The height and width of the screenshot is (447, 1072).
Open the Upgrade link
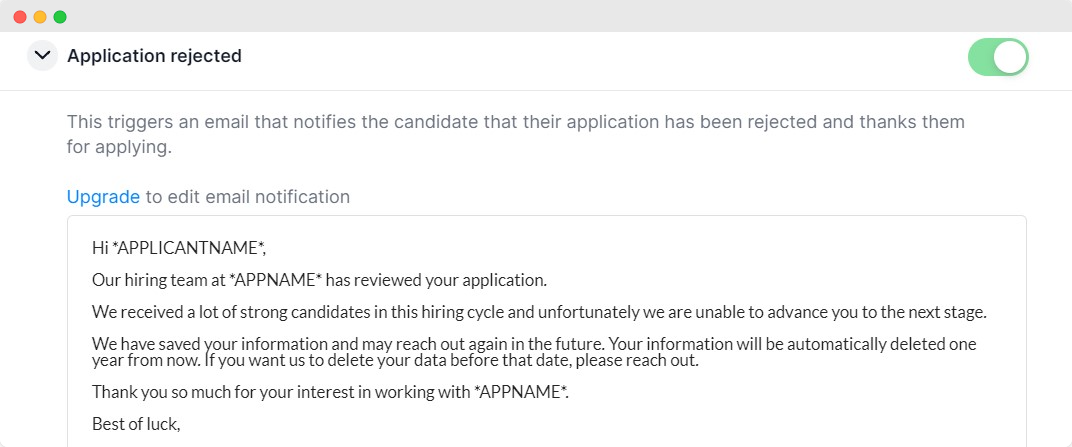pos(103,197)
